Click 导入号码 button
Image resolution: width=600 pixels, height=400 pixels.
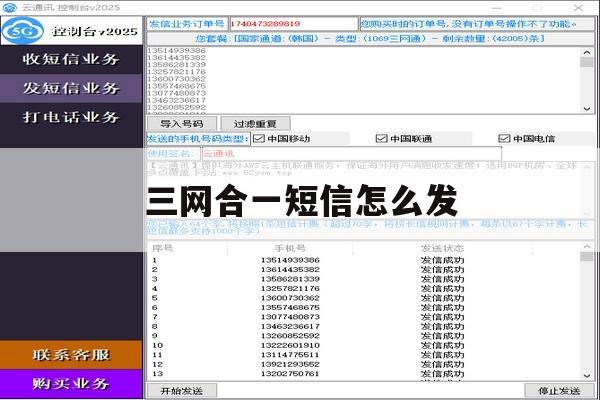182,124
